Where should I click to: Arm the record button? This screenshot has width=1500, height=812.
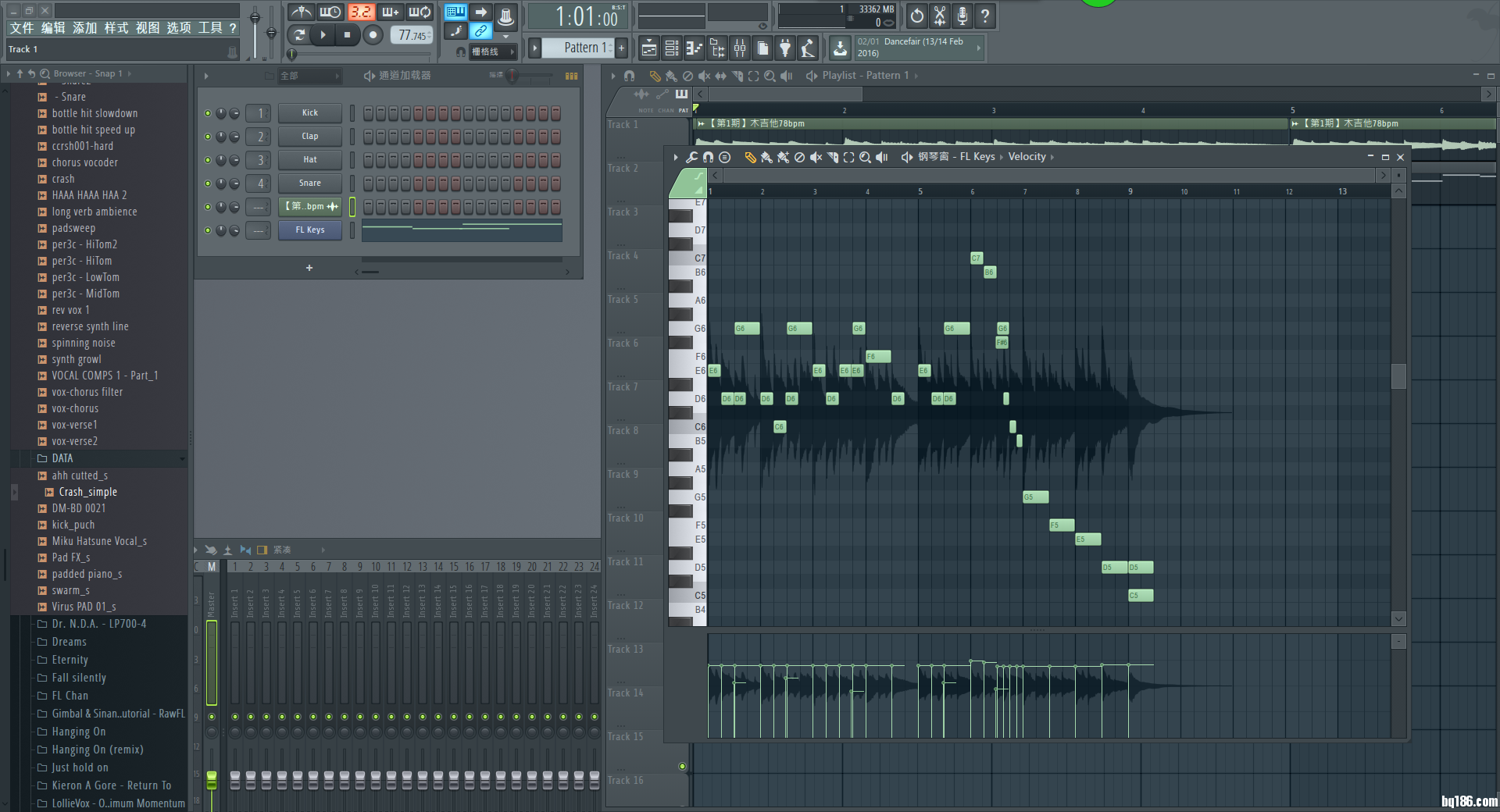click(x=373, y=34)
